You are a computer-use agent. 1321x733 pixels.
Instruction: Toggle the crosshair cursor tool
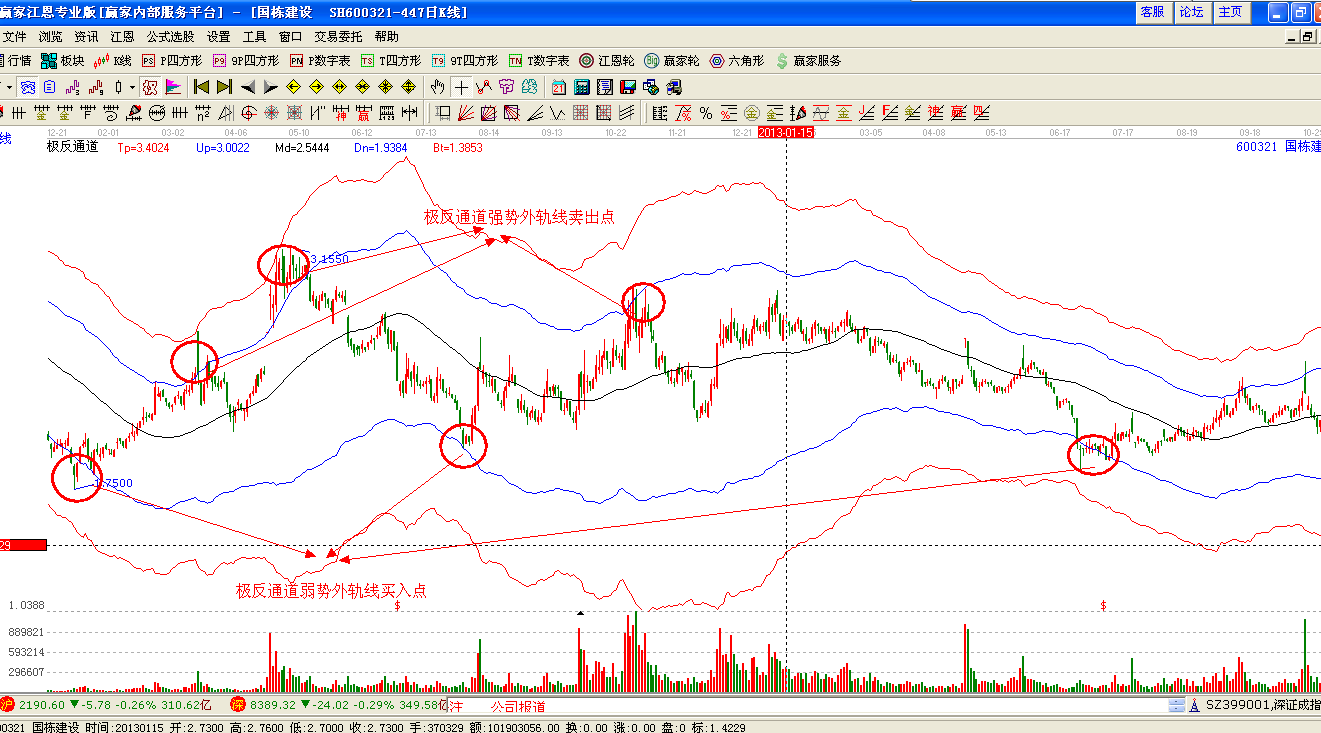[461, 87]
